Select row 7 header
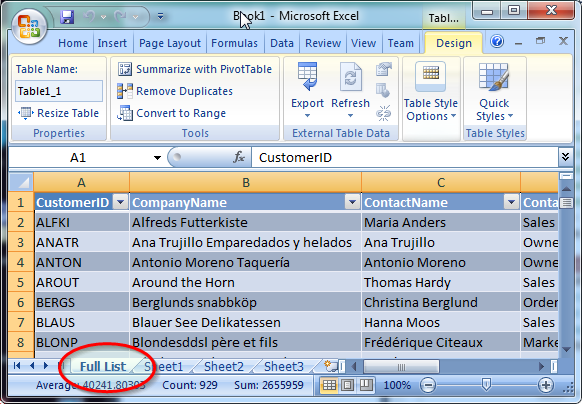The width and height of the screenshot is (582, 404). click(x=21, y=323)
